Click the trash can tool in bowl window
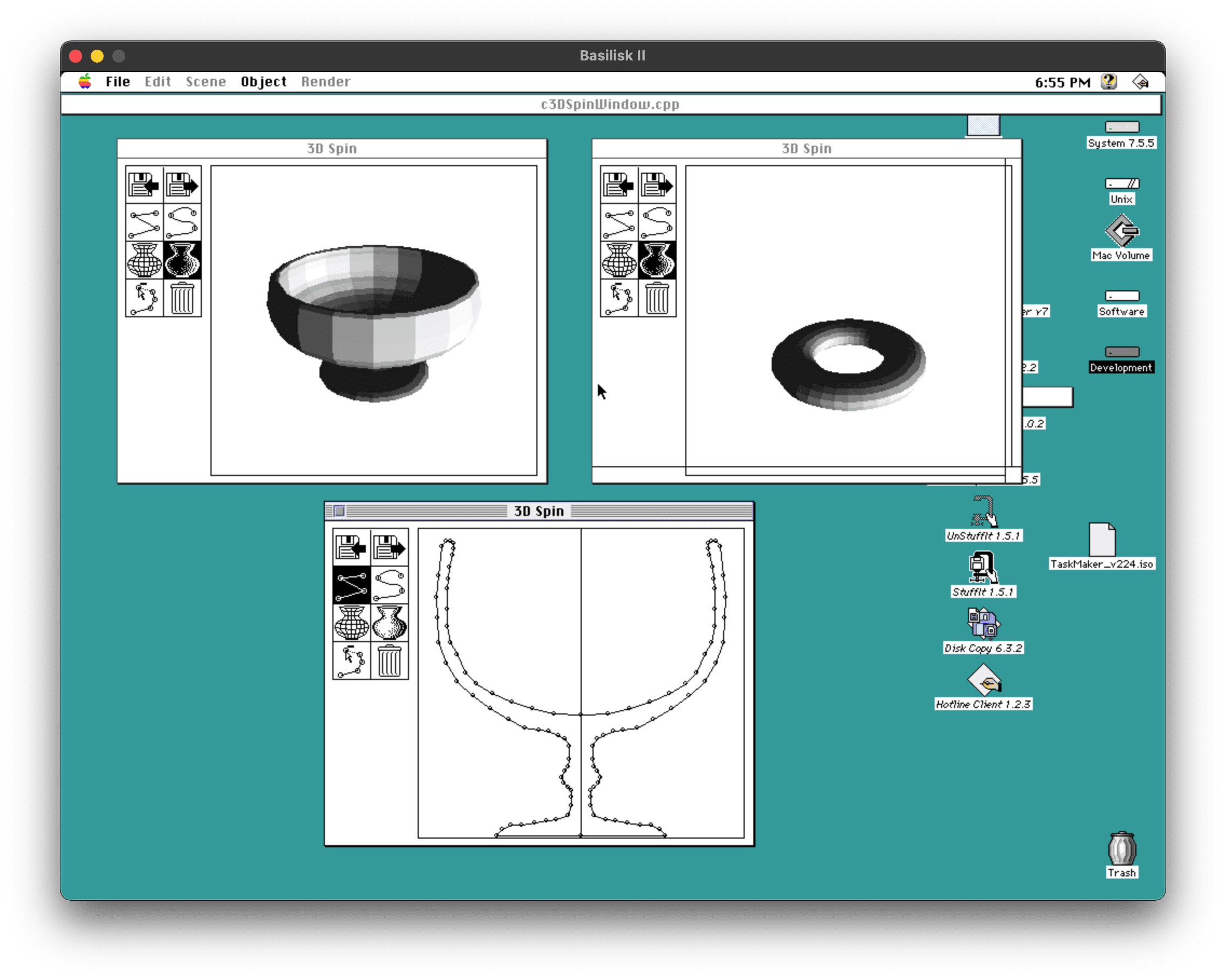This screenshot has height=980, width=1226. [x=182, y=297]
